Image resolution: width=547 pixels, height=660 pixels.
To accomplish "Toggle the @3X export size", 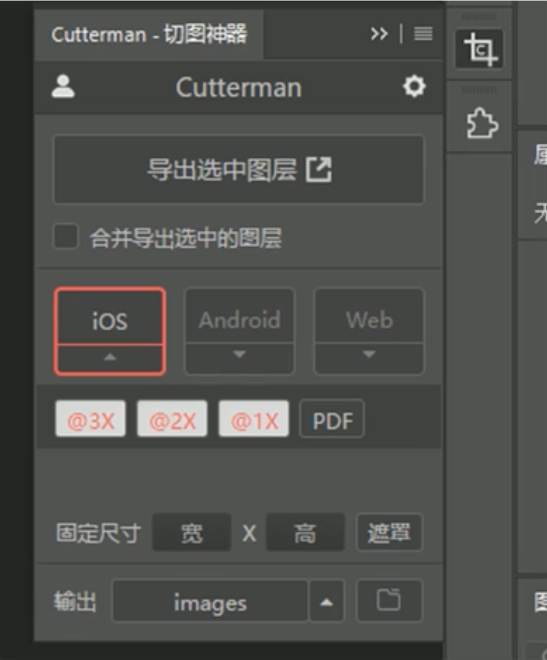I will tap(90, 419).
